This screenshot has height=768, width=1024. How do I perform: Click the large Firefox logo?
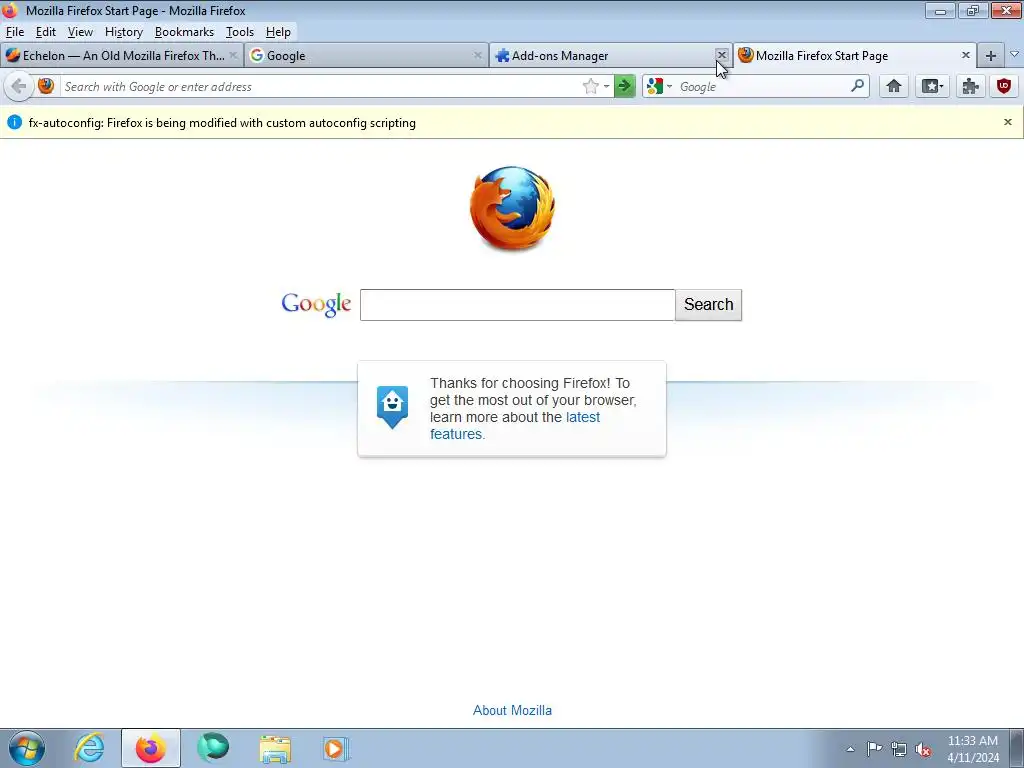point(513,208)
